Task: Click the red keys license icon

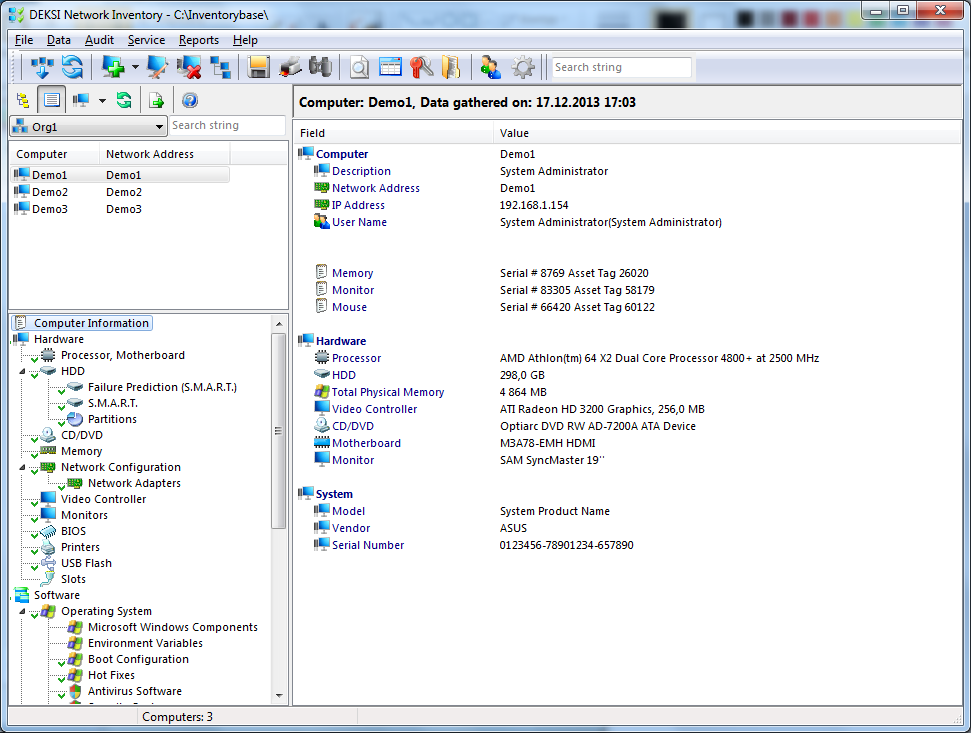Action: point(422,67)
